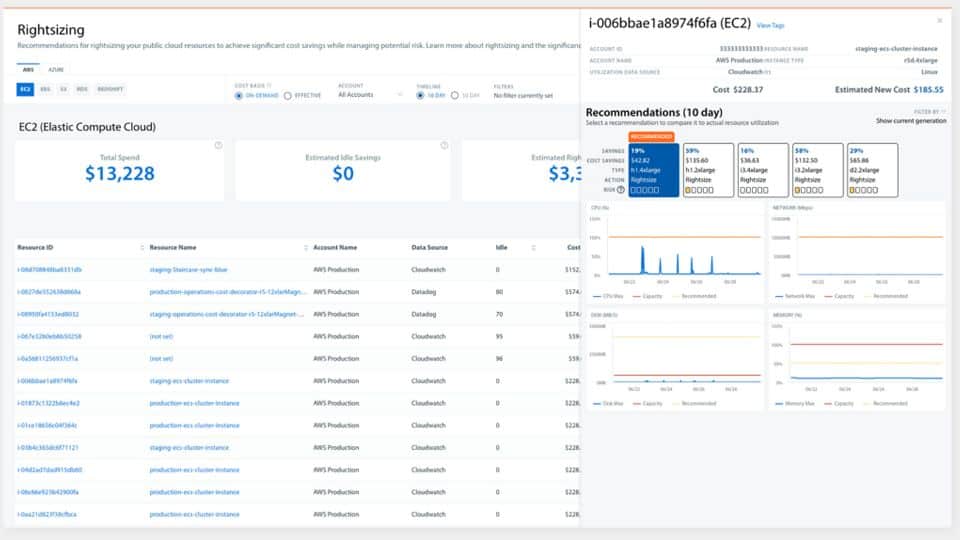The height and width of the screenshot is (540, 960).
Task: Click the (not set) name with idle 95
Action: point(161,336)
